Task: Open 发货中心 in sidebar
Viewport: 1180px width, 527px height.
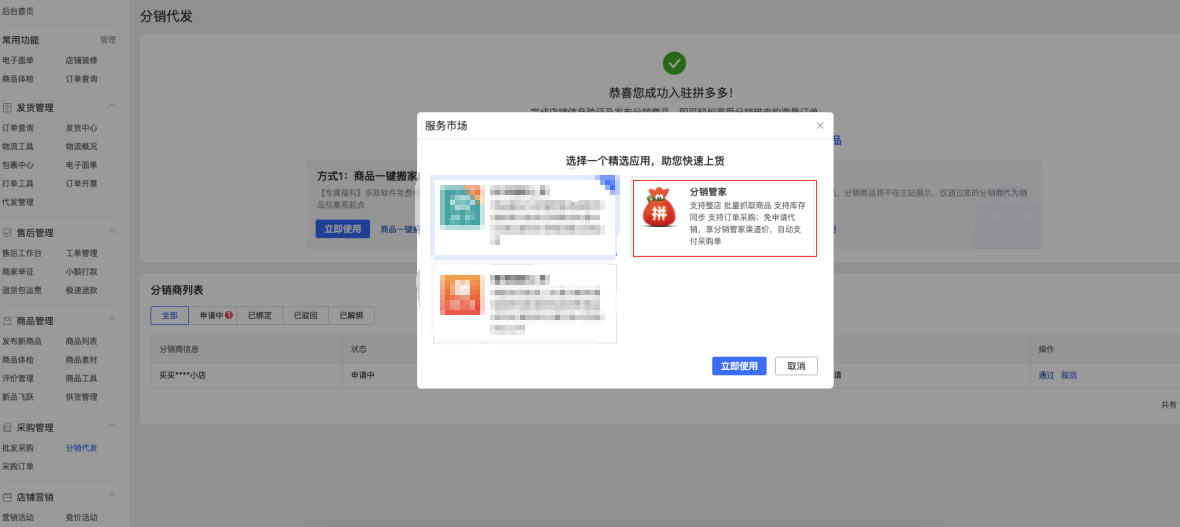Action: (x=81, y=128)
